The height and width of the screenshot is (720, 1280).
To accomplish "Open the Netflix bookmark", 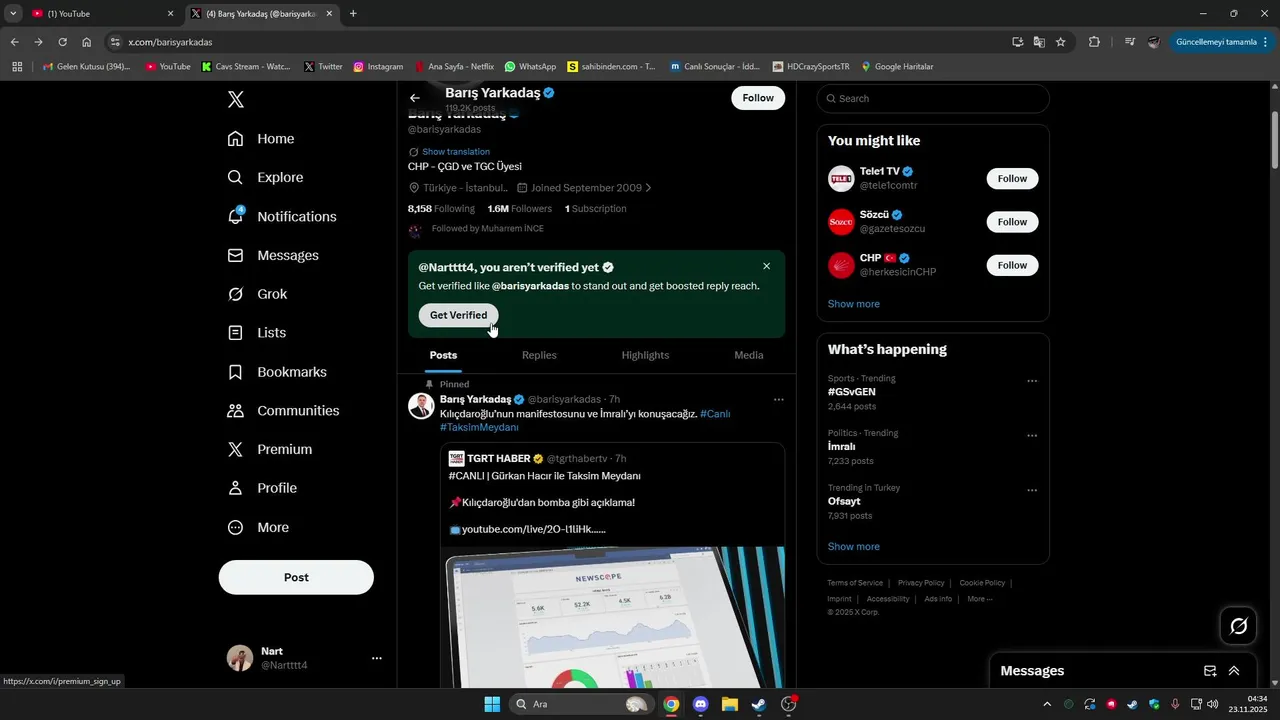I will 454,67.
